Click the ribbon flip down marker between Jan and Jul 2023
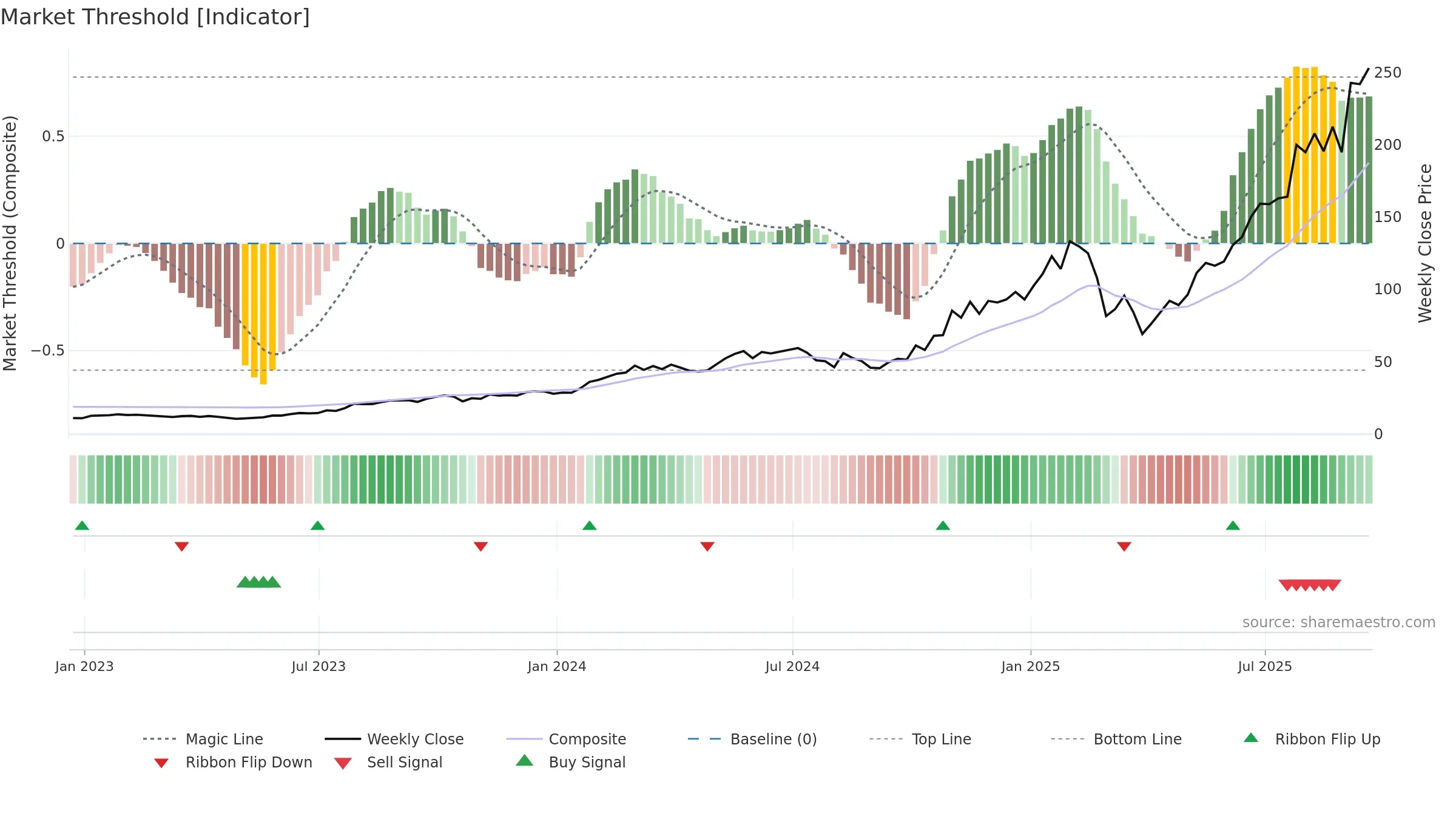 (x=181, y=547)
